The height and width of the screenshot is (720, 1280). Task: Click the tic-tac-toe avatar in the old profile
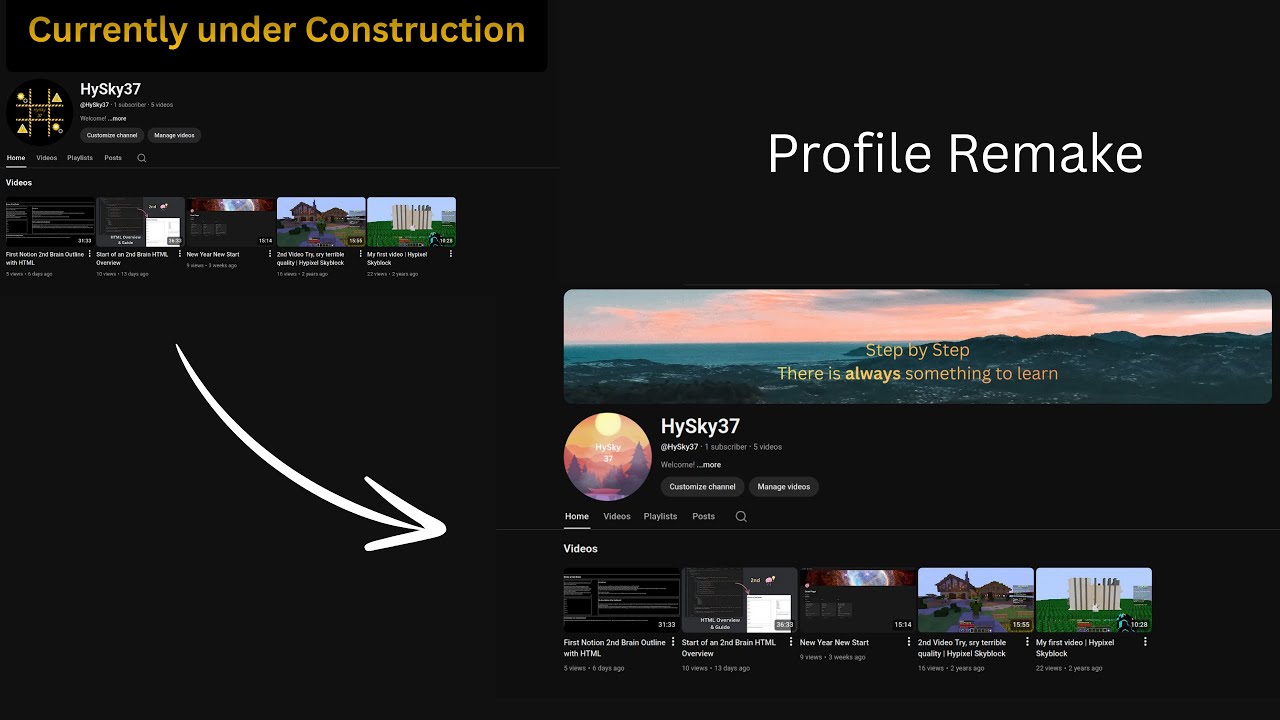[x=40, y=112]
